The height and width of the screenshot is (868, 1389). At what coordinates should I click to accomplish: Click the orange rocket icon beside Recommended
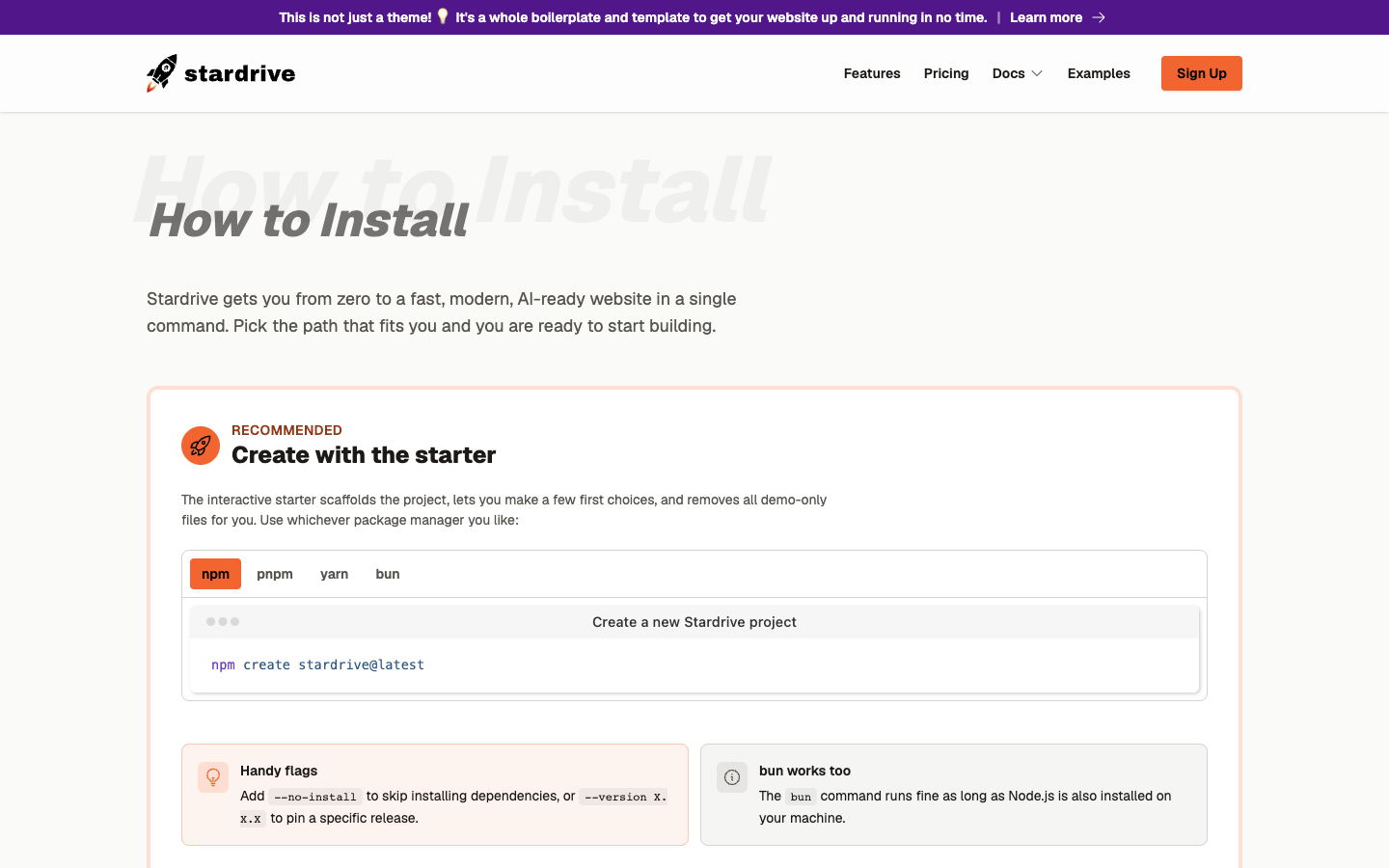pyautogui.click(x=201, y=446)
